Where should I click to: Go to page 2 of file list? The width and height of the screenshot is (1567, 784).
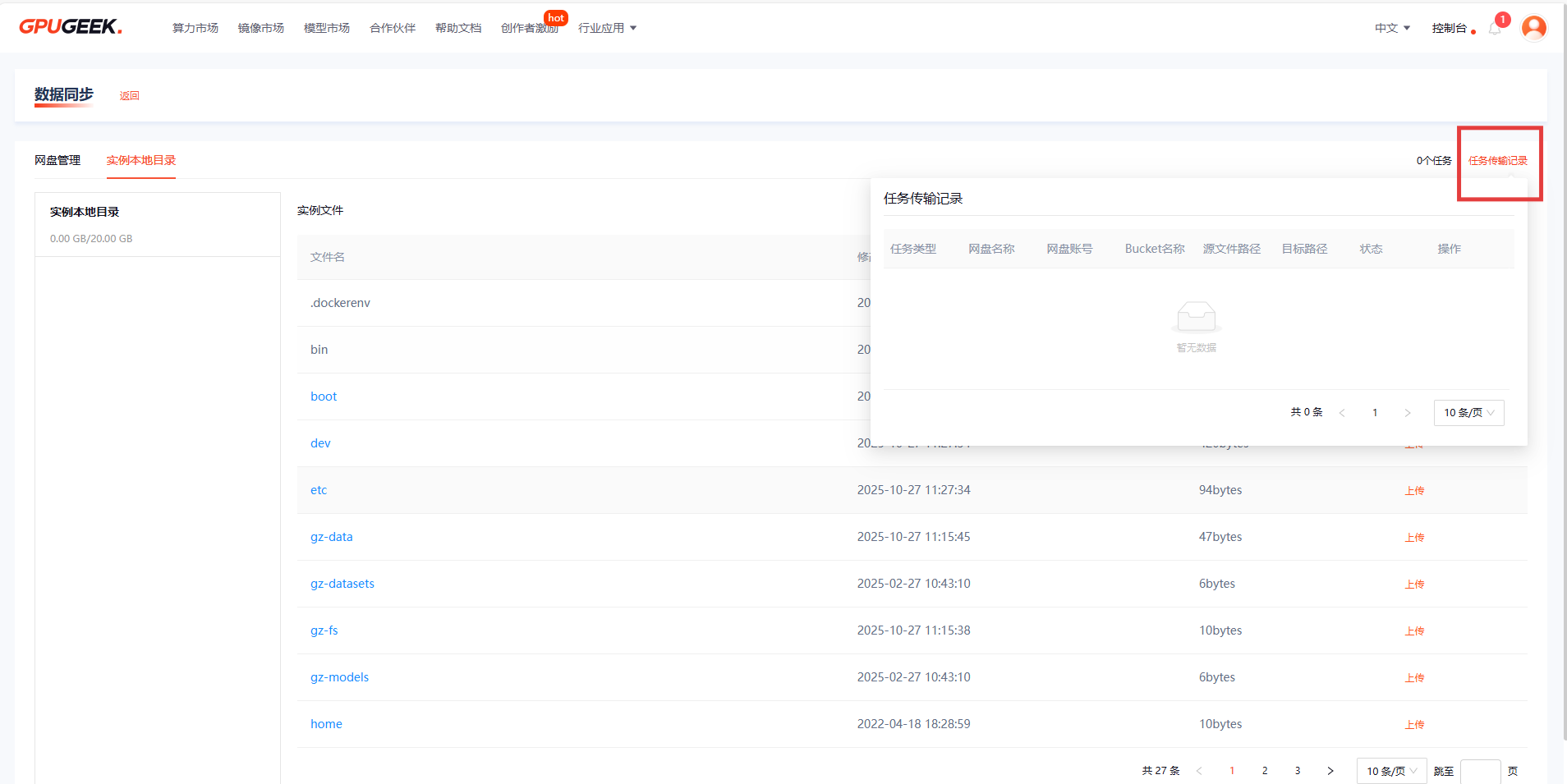[x=1265, y=771]
